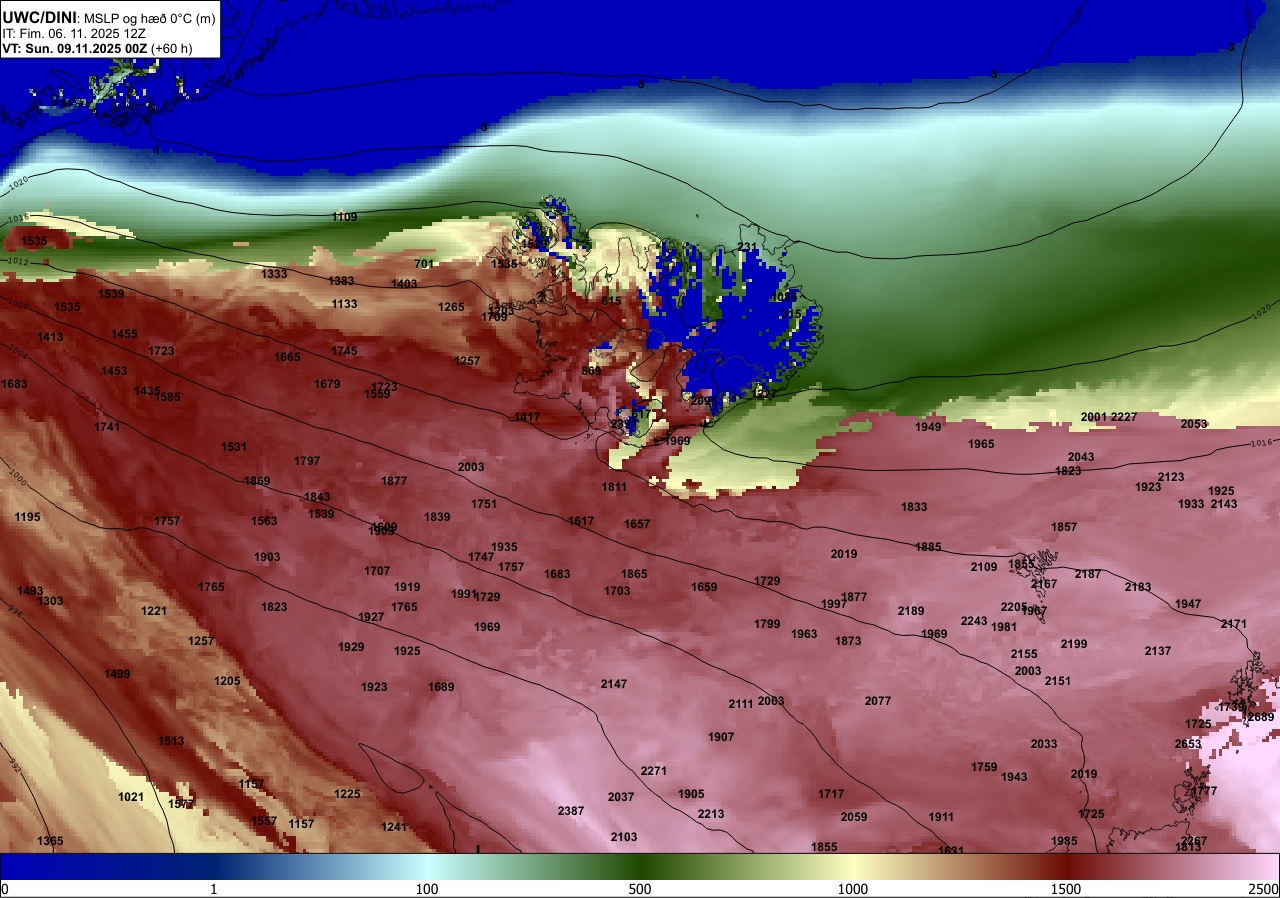The image size is (1280, 898).
Task: Click the height value 1417
Action: [527, 417]
